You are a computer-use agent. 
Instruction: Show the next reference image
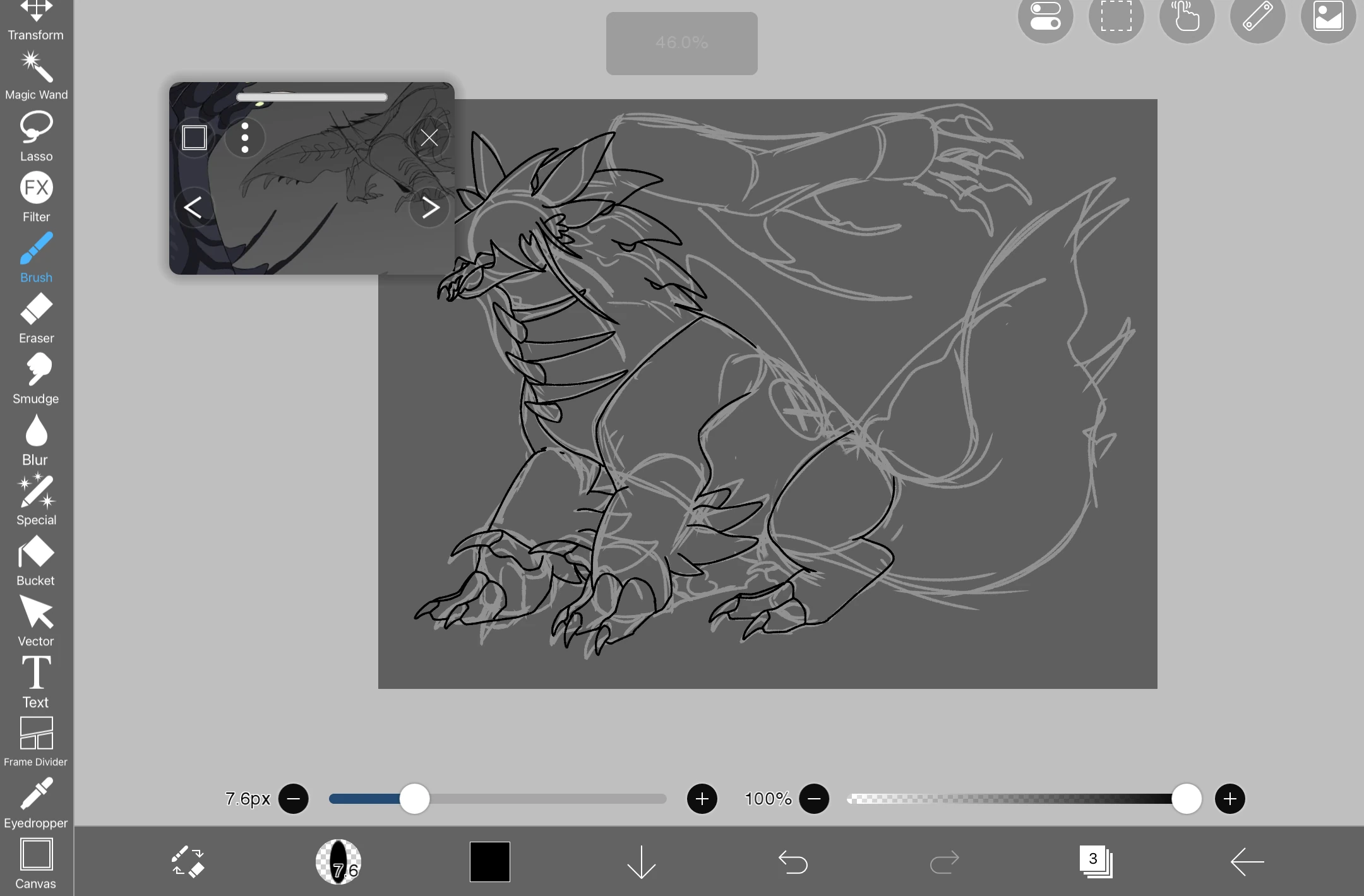click(430, 207)
